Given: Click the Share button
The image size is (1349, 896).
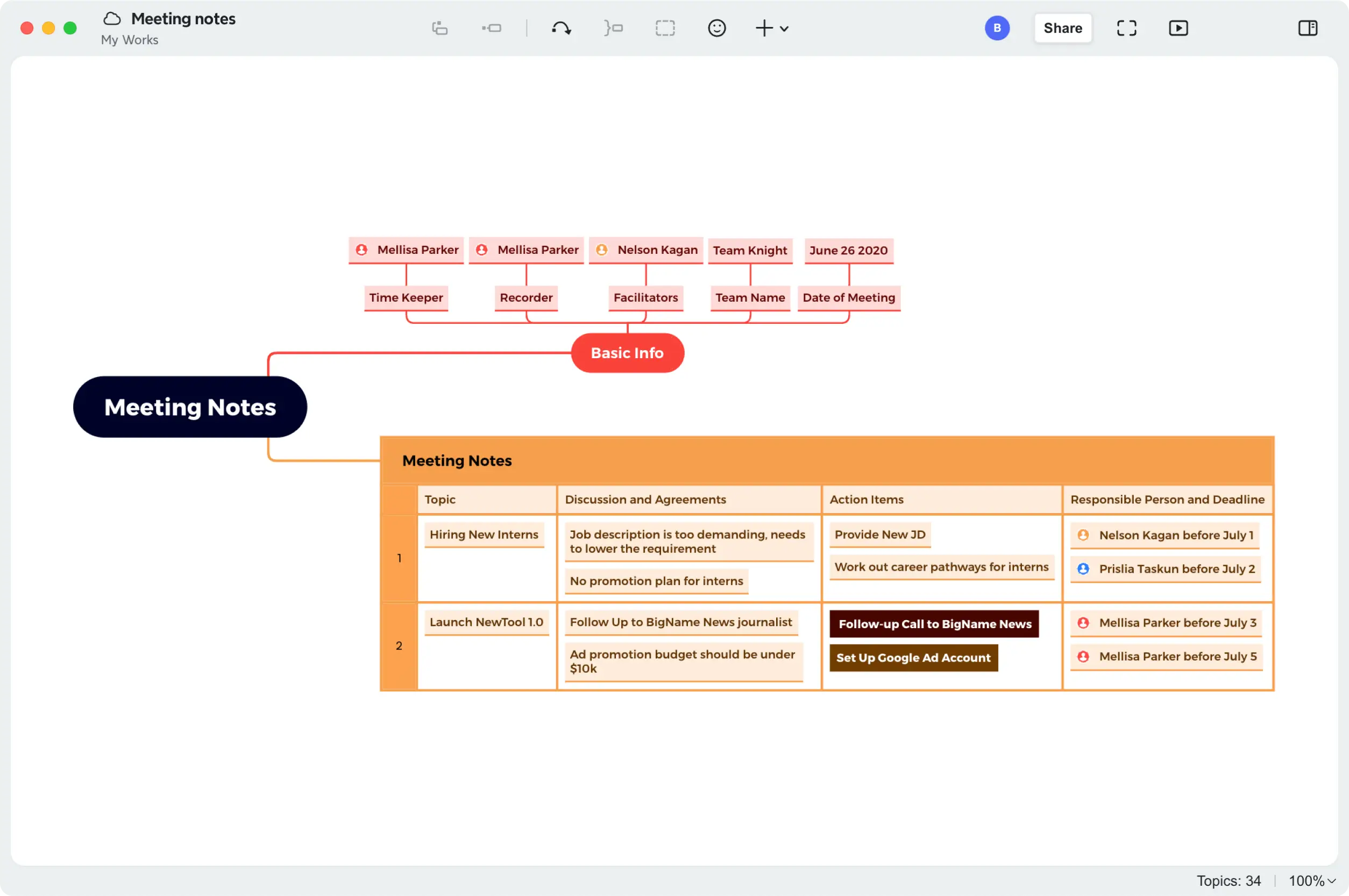Looking at the screenshot, I should [x=1063, y=28].
